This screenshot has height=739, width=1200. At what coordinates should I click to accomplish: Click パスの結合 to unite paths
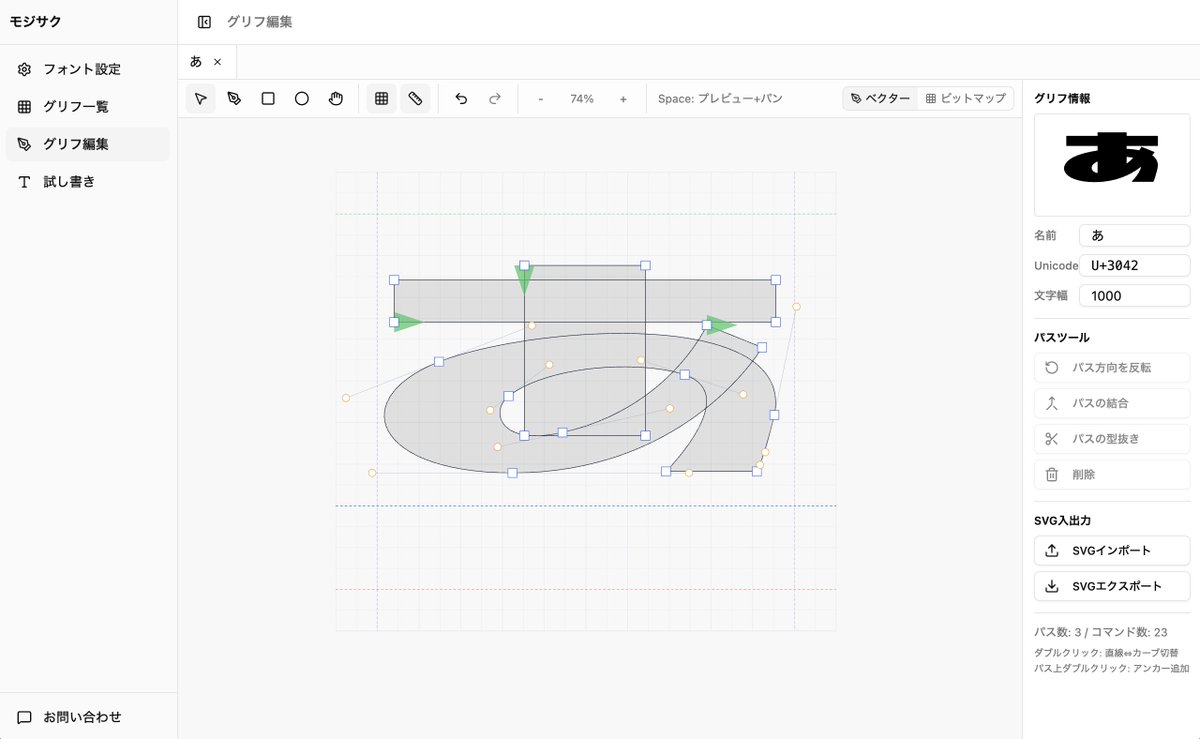(1111, 403)
